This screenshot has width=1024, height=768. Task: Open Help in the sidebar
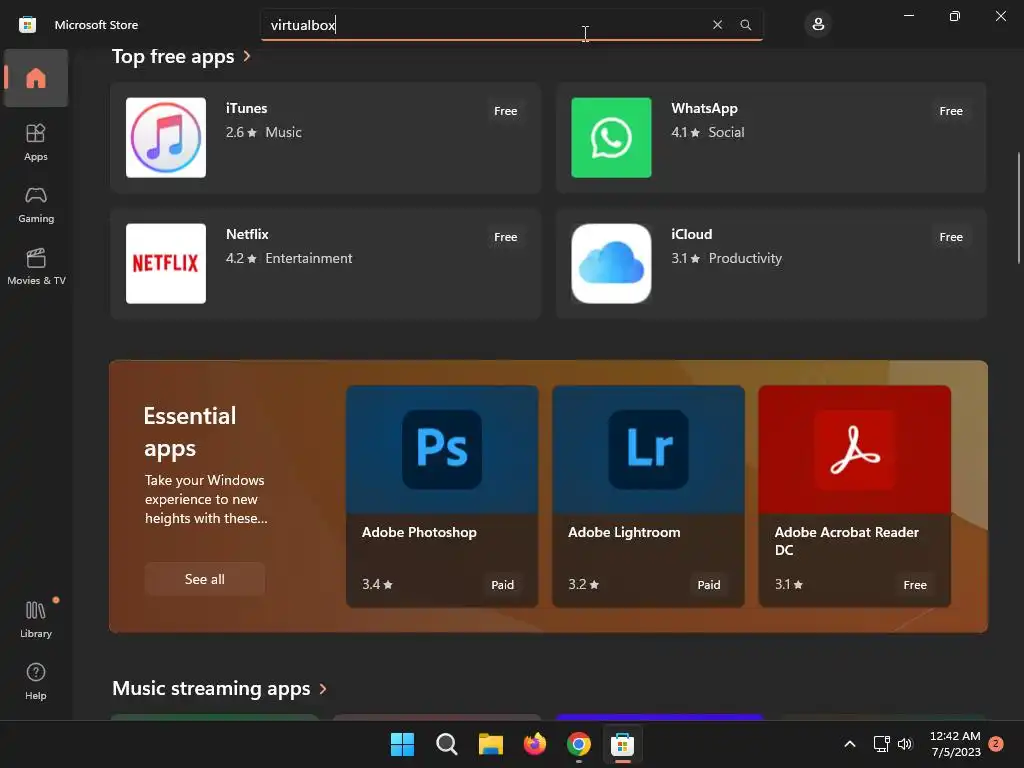(x=36, y=681)
